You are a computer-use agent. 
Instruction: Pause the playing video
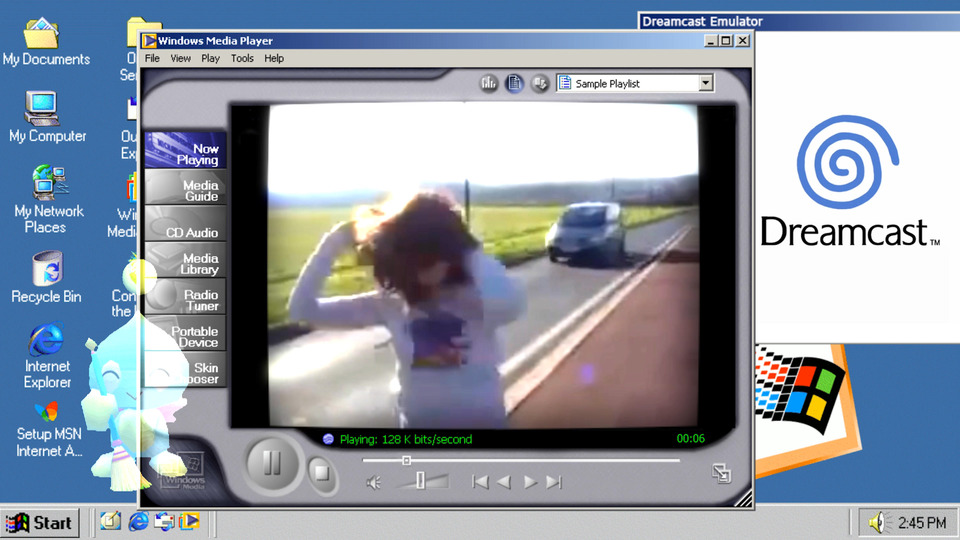272,464
